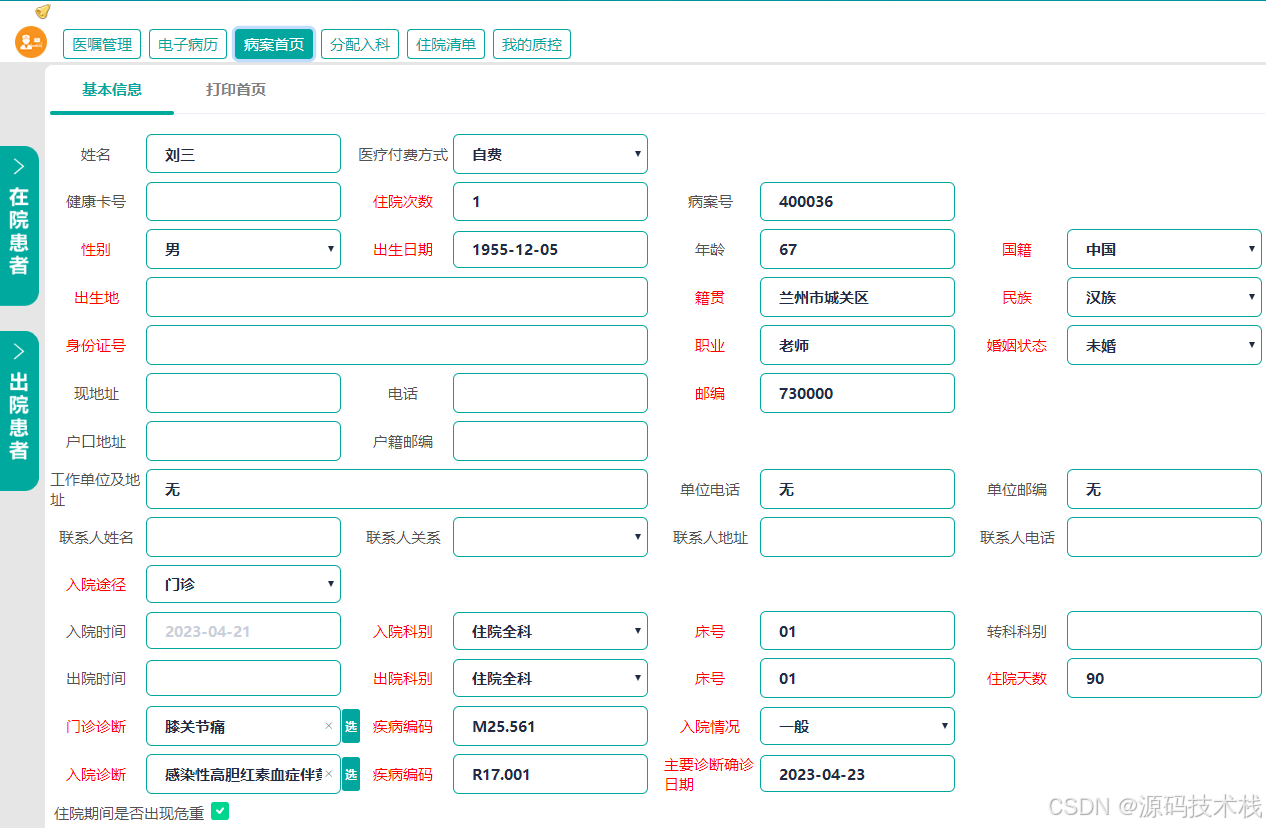Click the 住院天数 field showing 90
Screen dimensions: 1266x828
pyautogui.click(x=1164, y=678)
